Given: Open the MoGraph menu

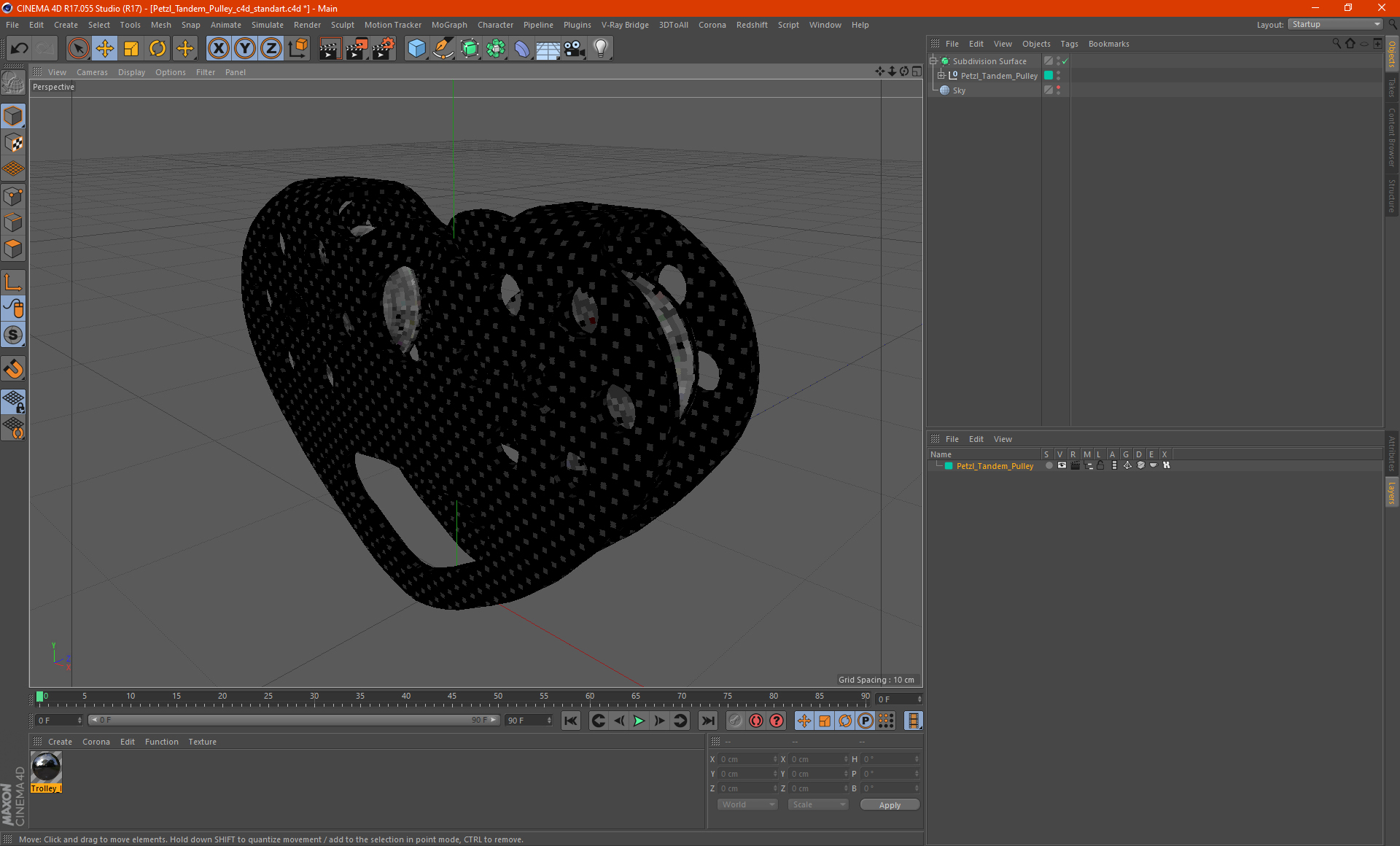Looking at the screenshot, I should click(449, 25).
